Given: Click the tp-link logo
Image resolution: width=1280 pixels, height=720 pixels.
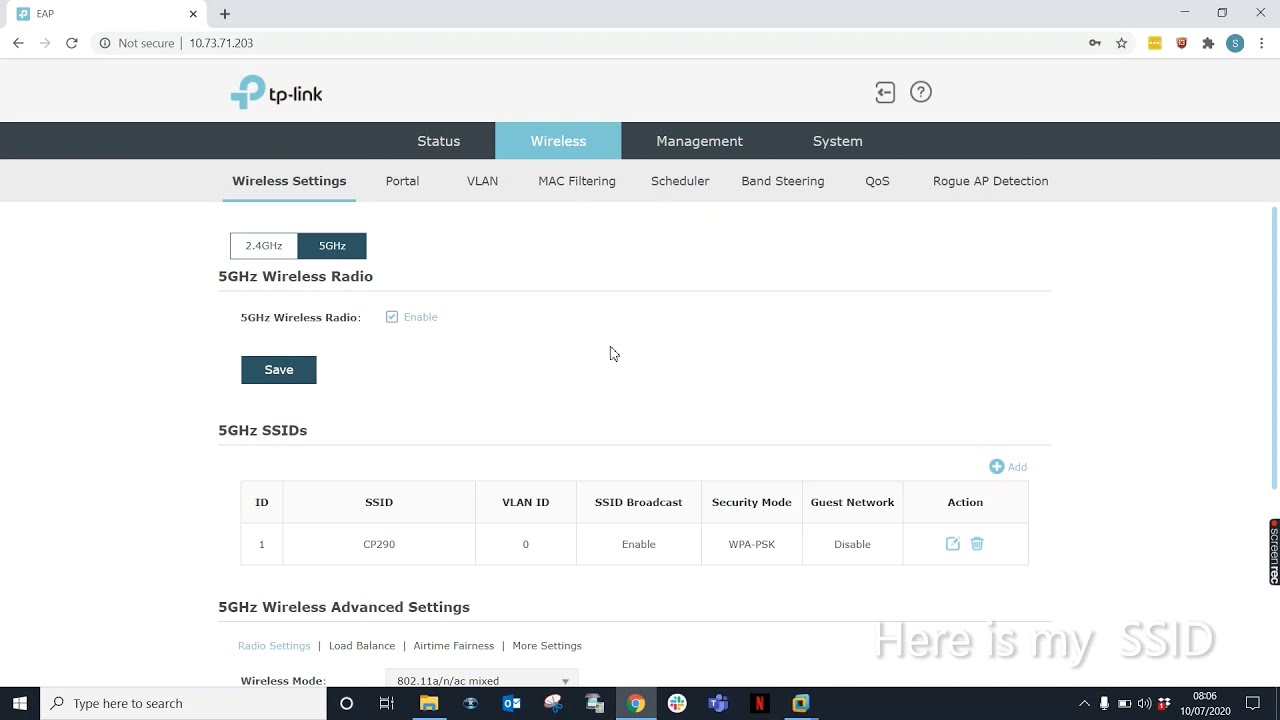Looking at the screenshot, I should (276, 93).
